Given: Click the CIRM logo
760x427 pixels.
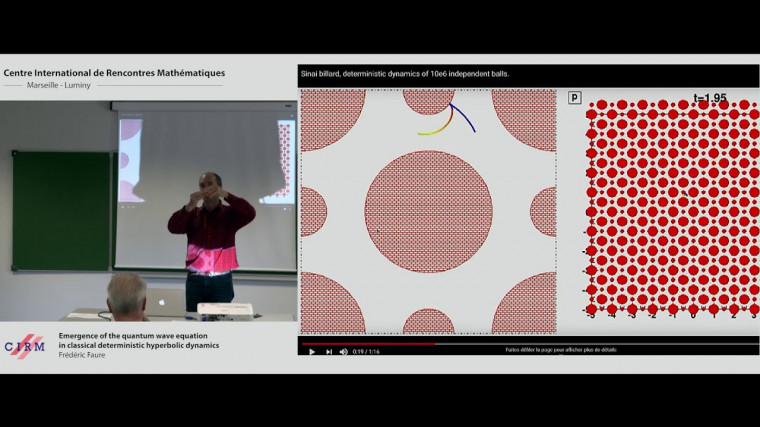Looking at the screenshot, I should [x=24, y=346].
